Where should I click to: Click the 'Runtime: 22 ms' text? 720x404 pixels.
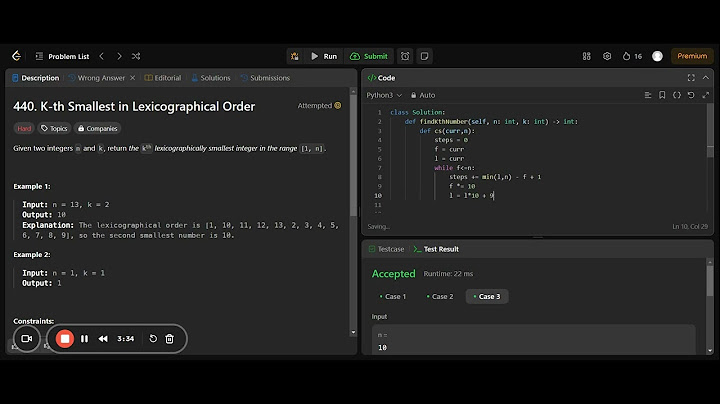click(x=448, y=274)
